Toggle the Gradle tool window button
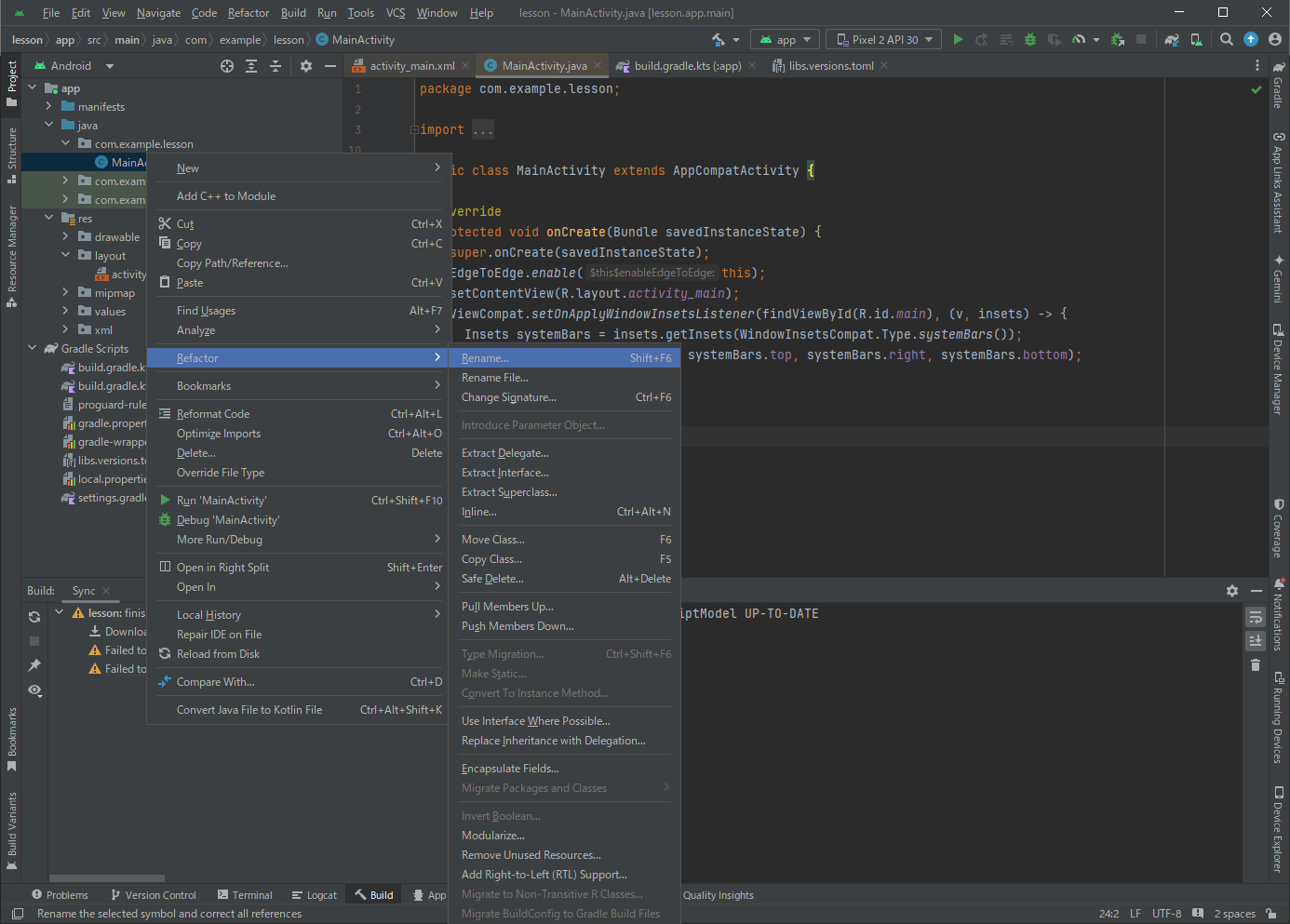This screenshot has width=1290, height=924. [1279, 84]
